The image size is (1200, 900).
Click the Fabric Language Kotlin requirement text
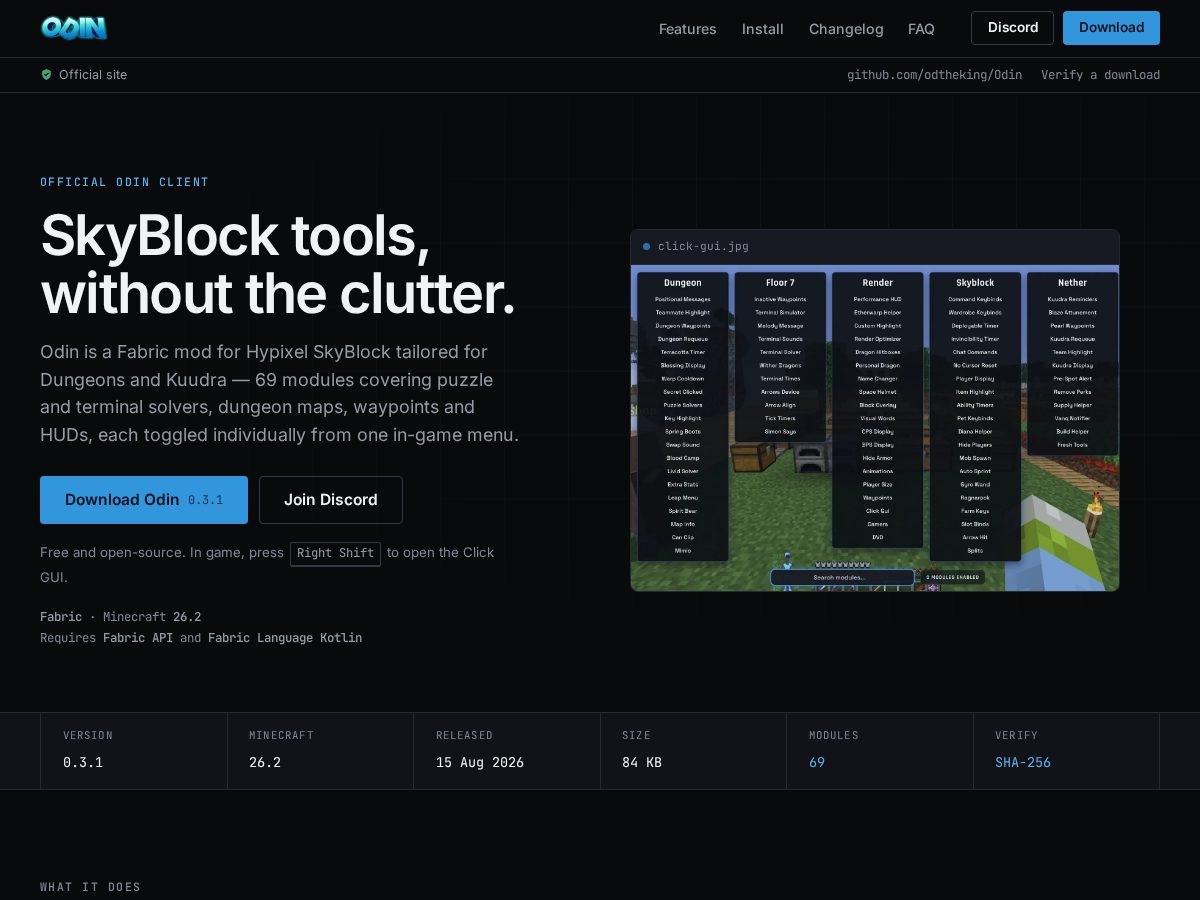285,638
